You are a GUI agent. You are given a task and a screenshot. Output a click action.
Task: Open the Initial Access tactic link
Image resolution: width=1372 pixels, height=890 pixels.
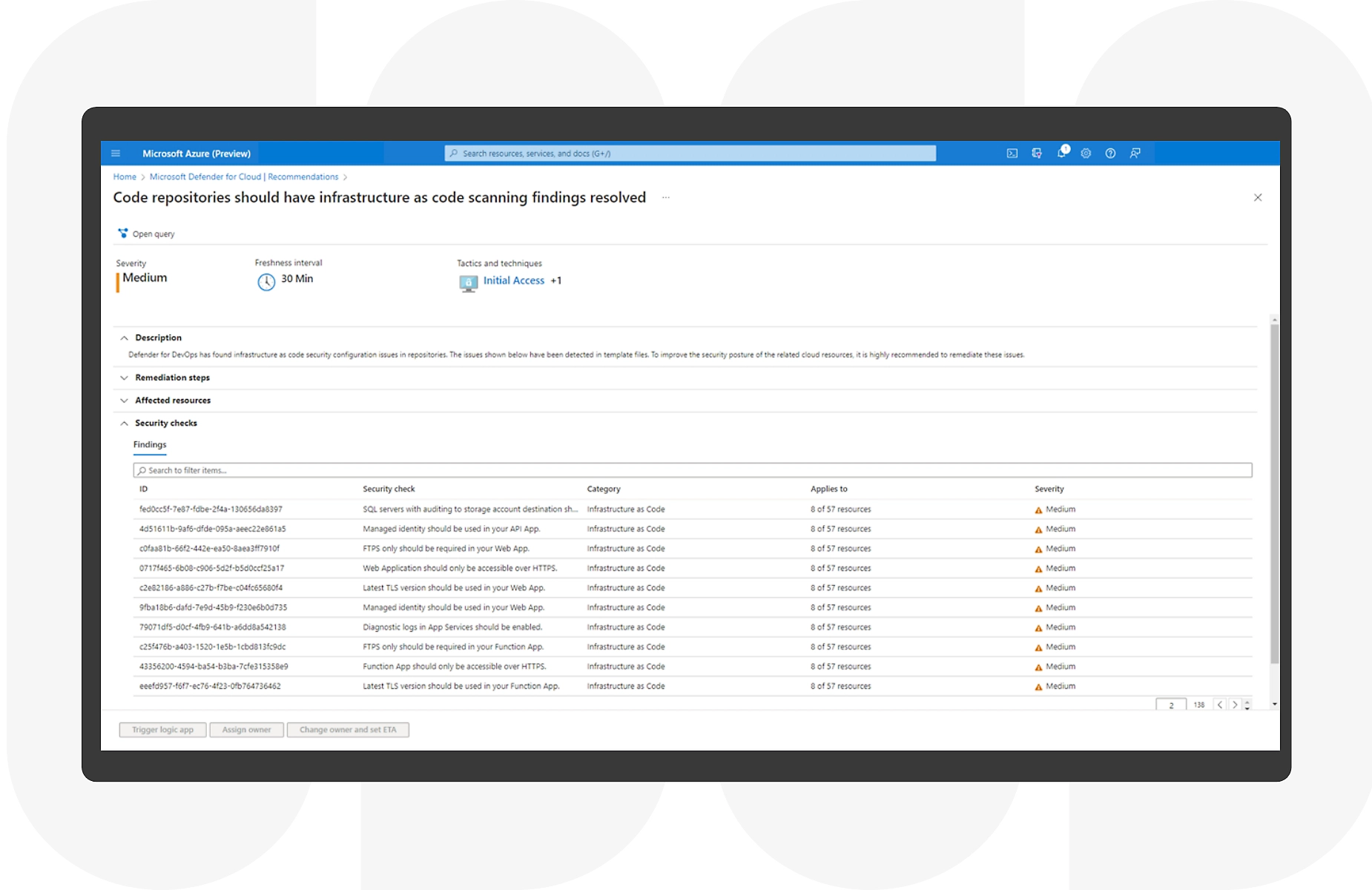pos(513,280)
